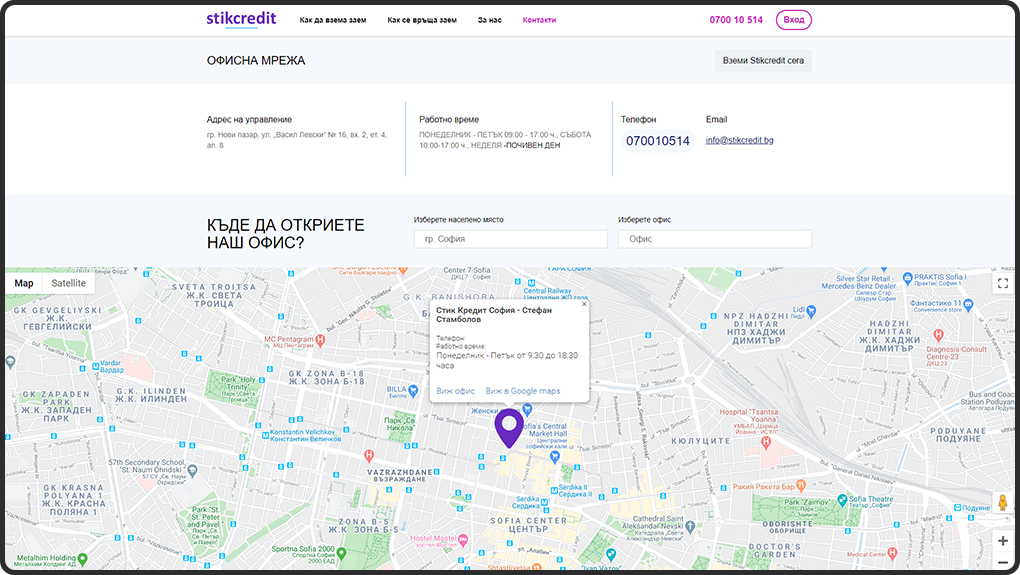Image resolution: width=1020 pixels, height=575 pixels.
Task: Click the purple office location pin
Action: [x=509, y=428]
